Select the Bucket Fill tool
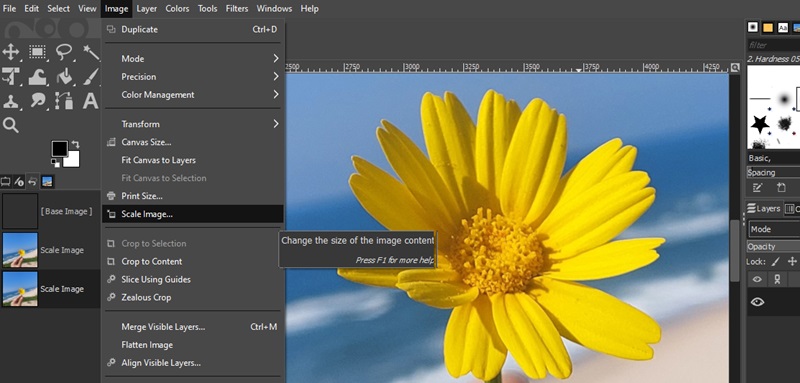The height and width of the screenshot is (383, 800). point(64,76)
